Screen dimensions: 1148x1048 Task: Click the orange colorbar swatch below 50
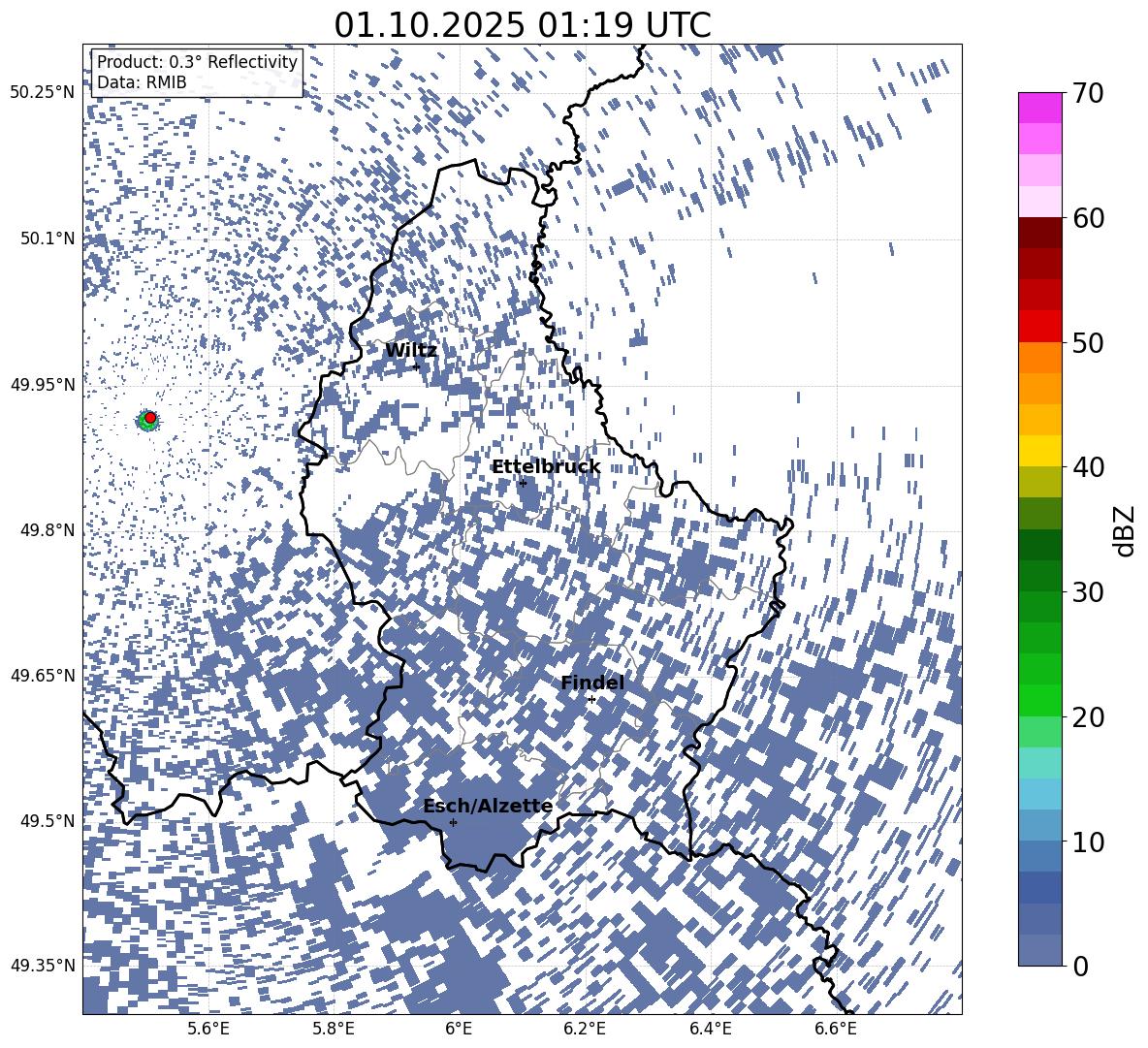[1039, 358]
